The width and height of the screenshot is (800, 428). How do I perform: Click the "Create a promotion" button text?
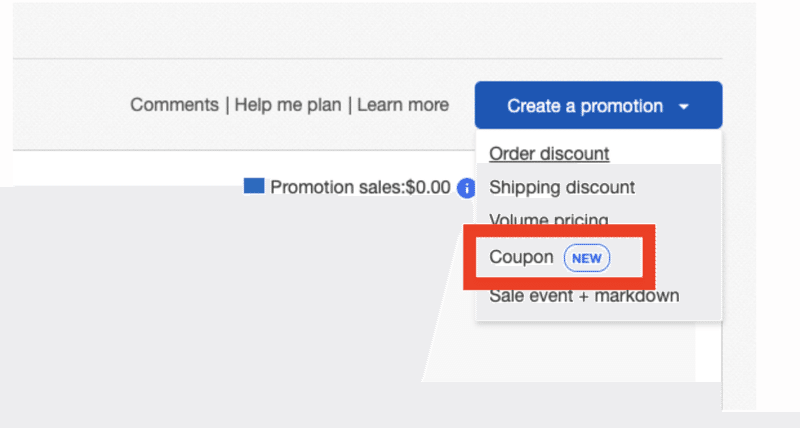click(585, 106)
